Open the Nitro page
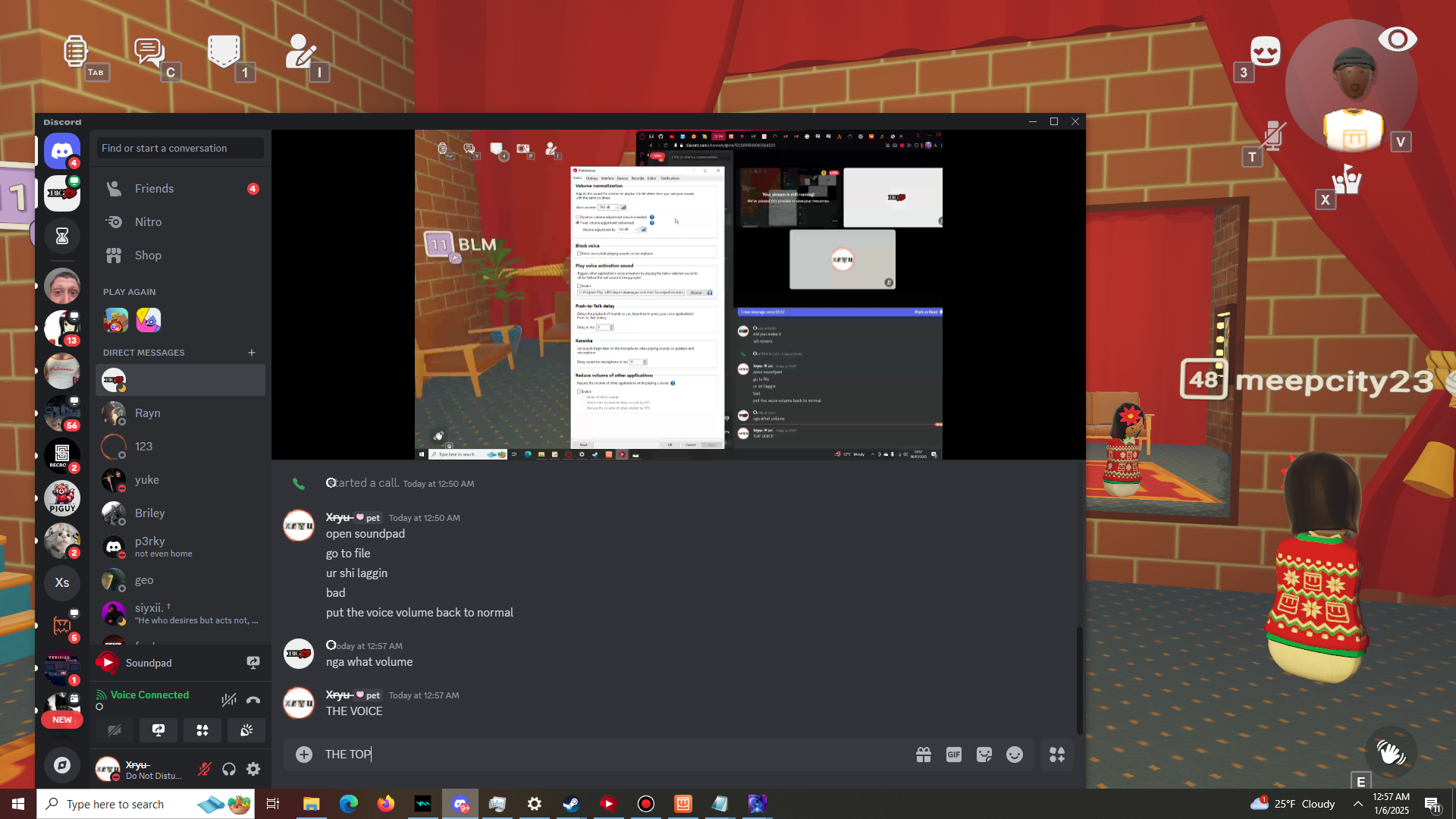The height and width of the screenshot is (819, 1456). (148, 222)
